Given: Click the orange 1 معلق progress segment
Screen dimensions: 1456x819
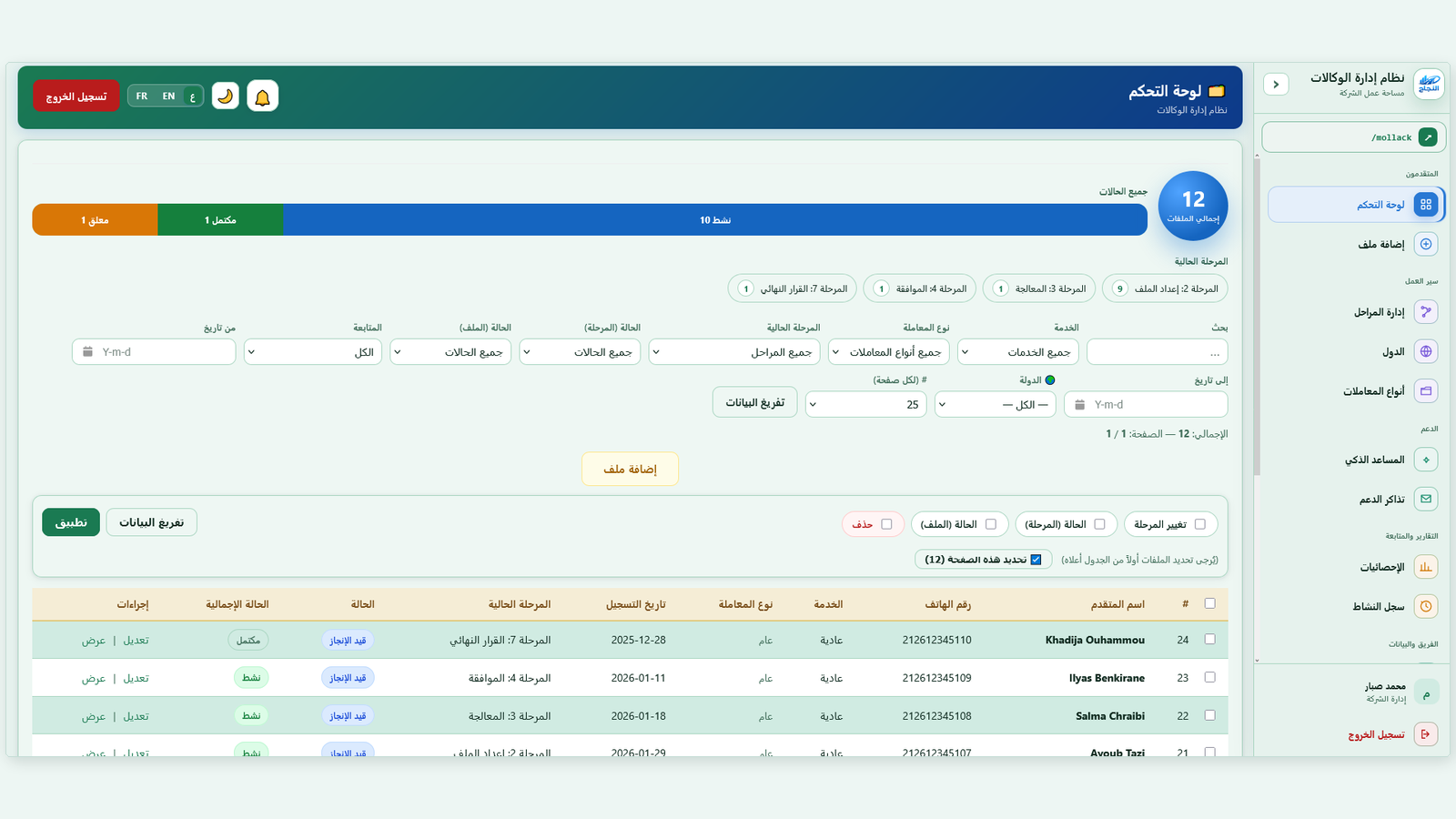Looking at the screenshot, I should click(x=95, y=220).
